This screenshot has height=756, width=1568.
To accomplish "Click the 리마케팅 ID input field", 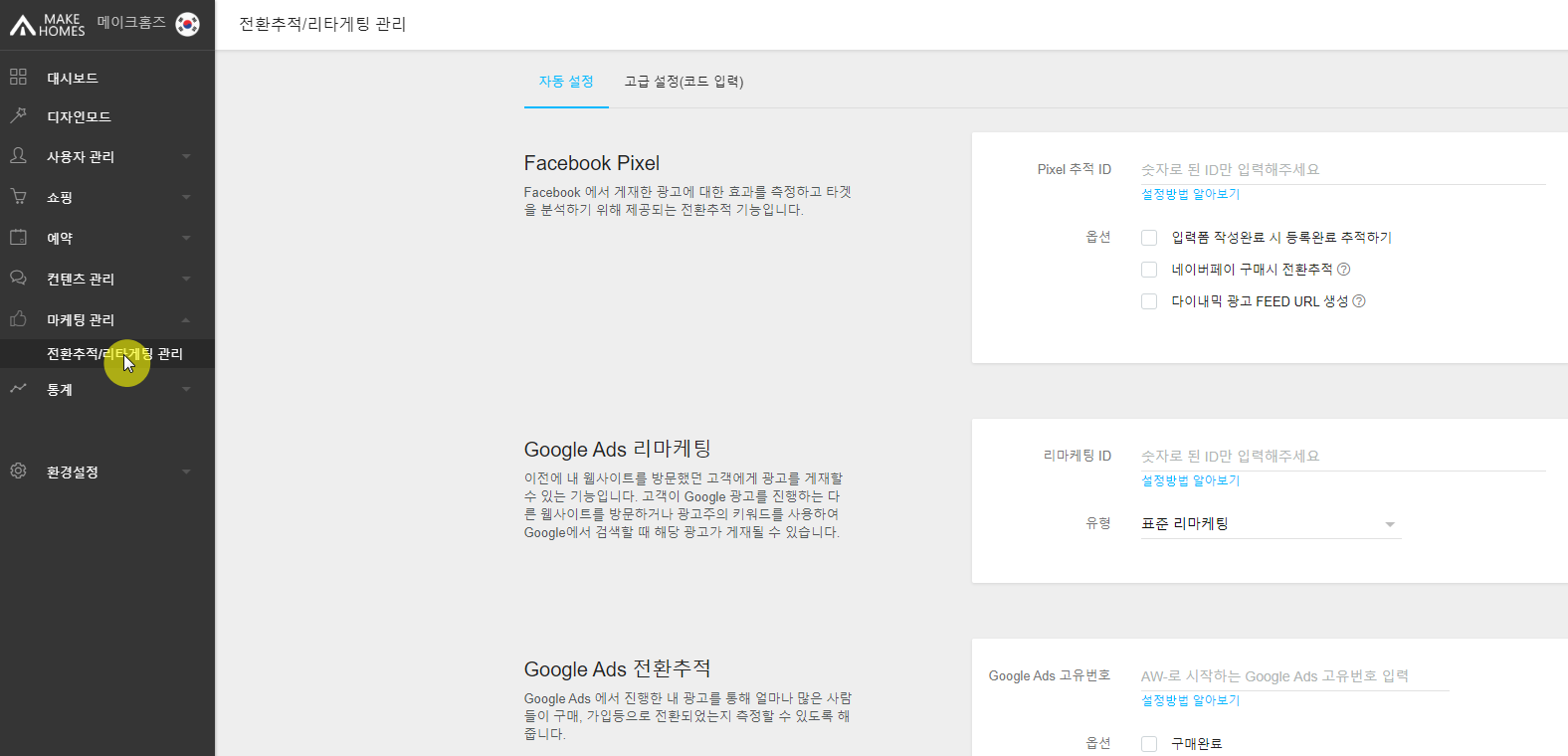I will point(1343,457).
